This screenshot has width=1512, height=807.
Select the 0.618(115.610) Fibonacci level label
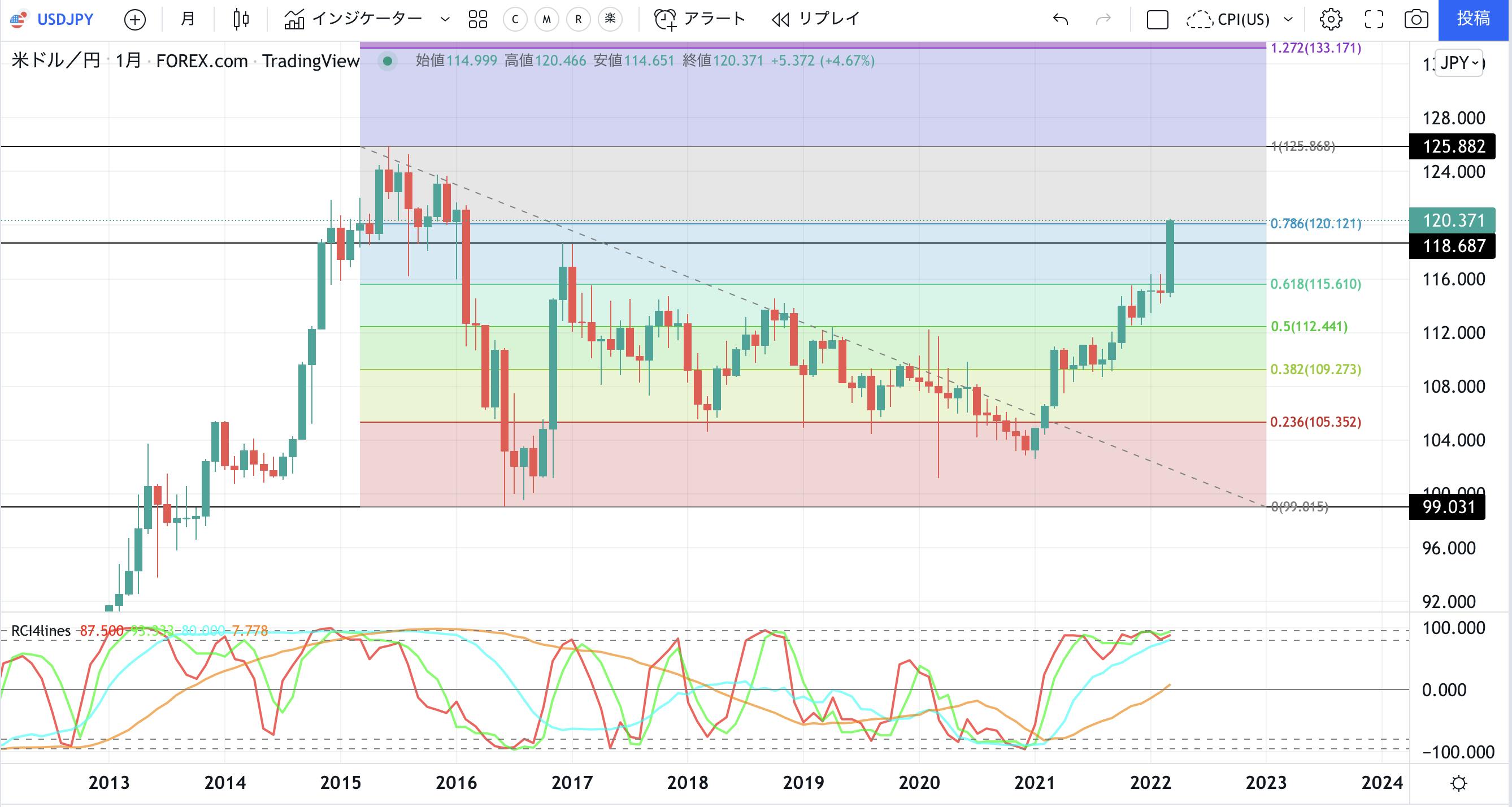click(x=1316, y=284)
